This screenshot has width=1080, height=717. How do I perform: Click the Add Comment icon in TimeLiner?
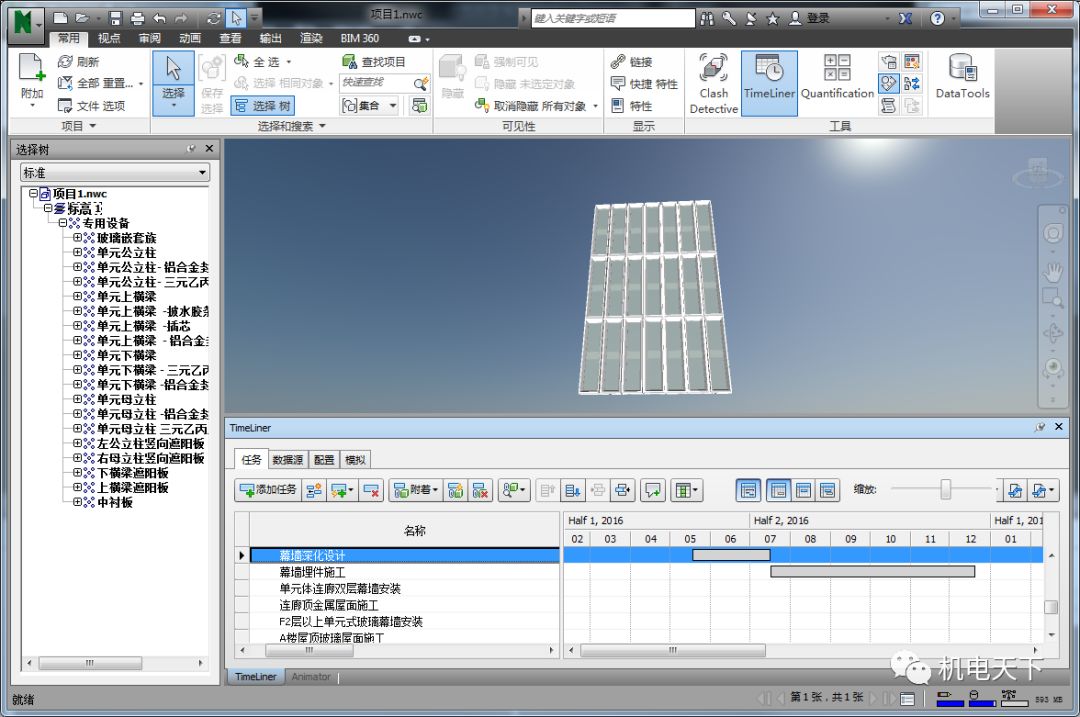click(x=652, y=490)
